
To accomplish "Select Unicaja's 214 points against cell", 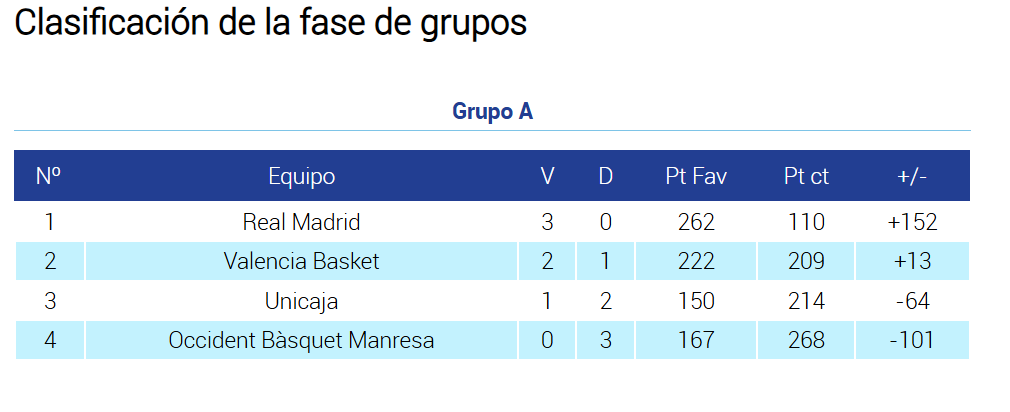I will click(806, 301).
